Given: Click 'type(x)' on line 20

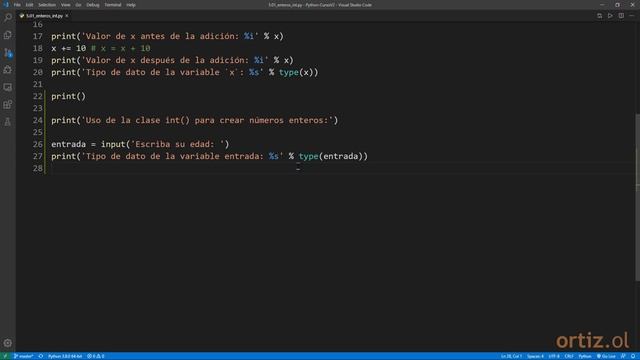Looking at the screenshot, I should point(296,73).
